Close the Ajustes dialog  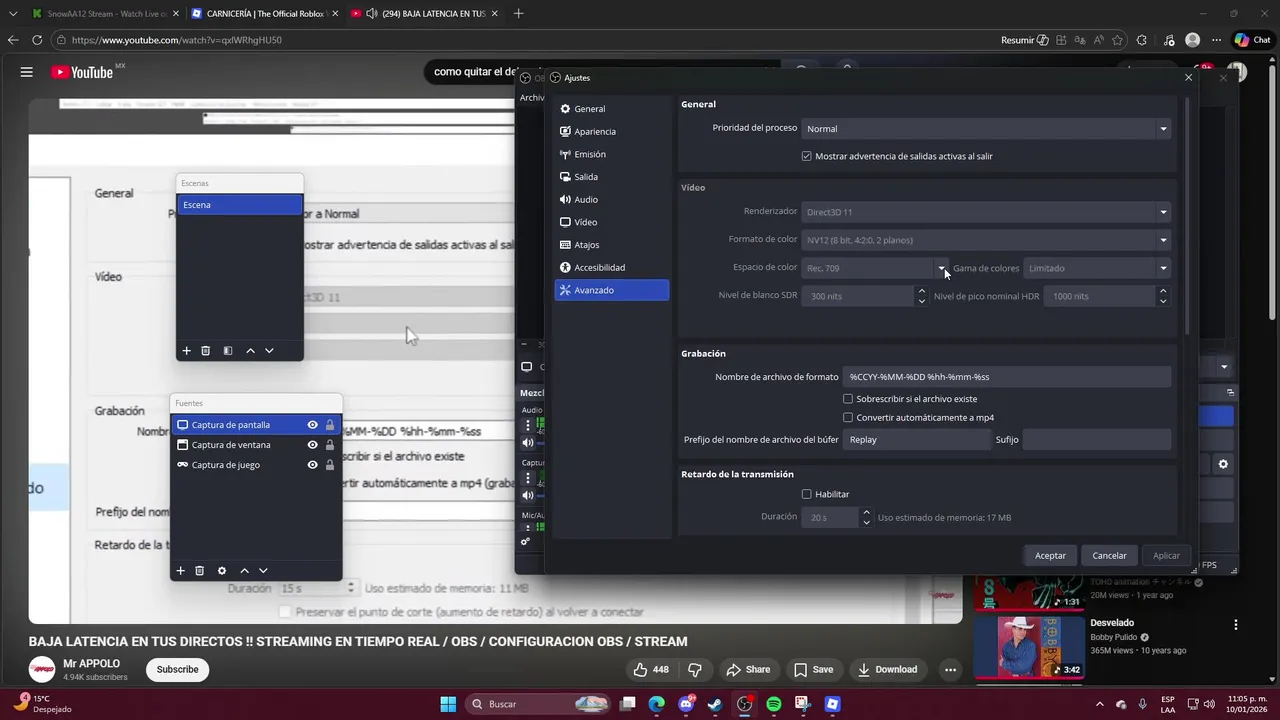coord(1188,77)
